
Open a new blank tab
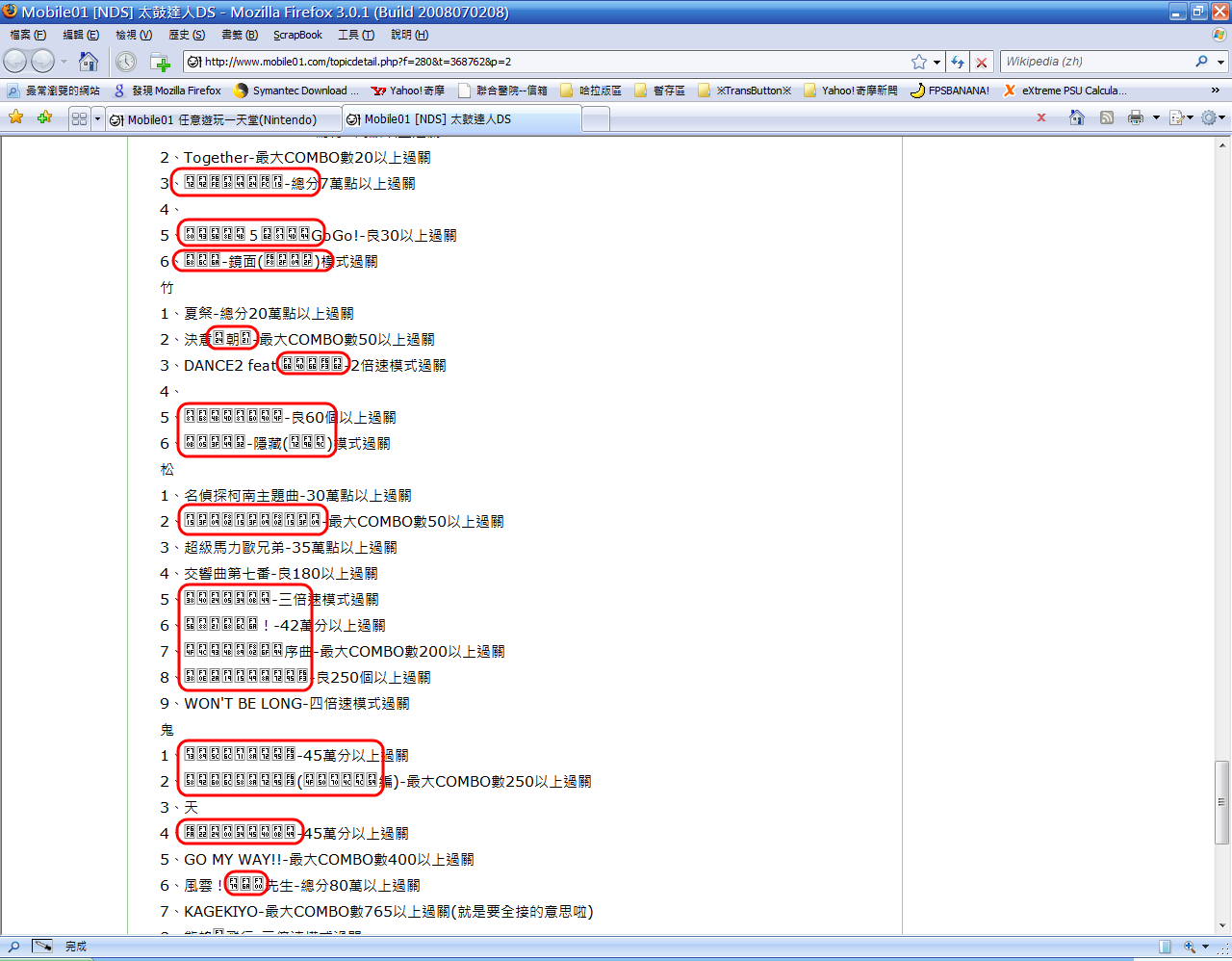click(596, 119)
